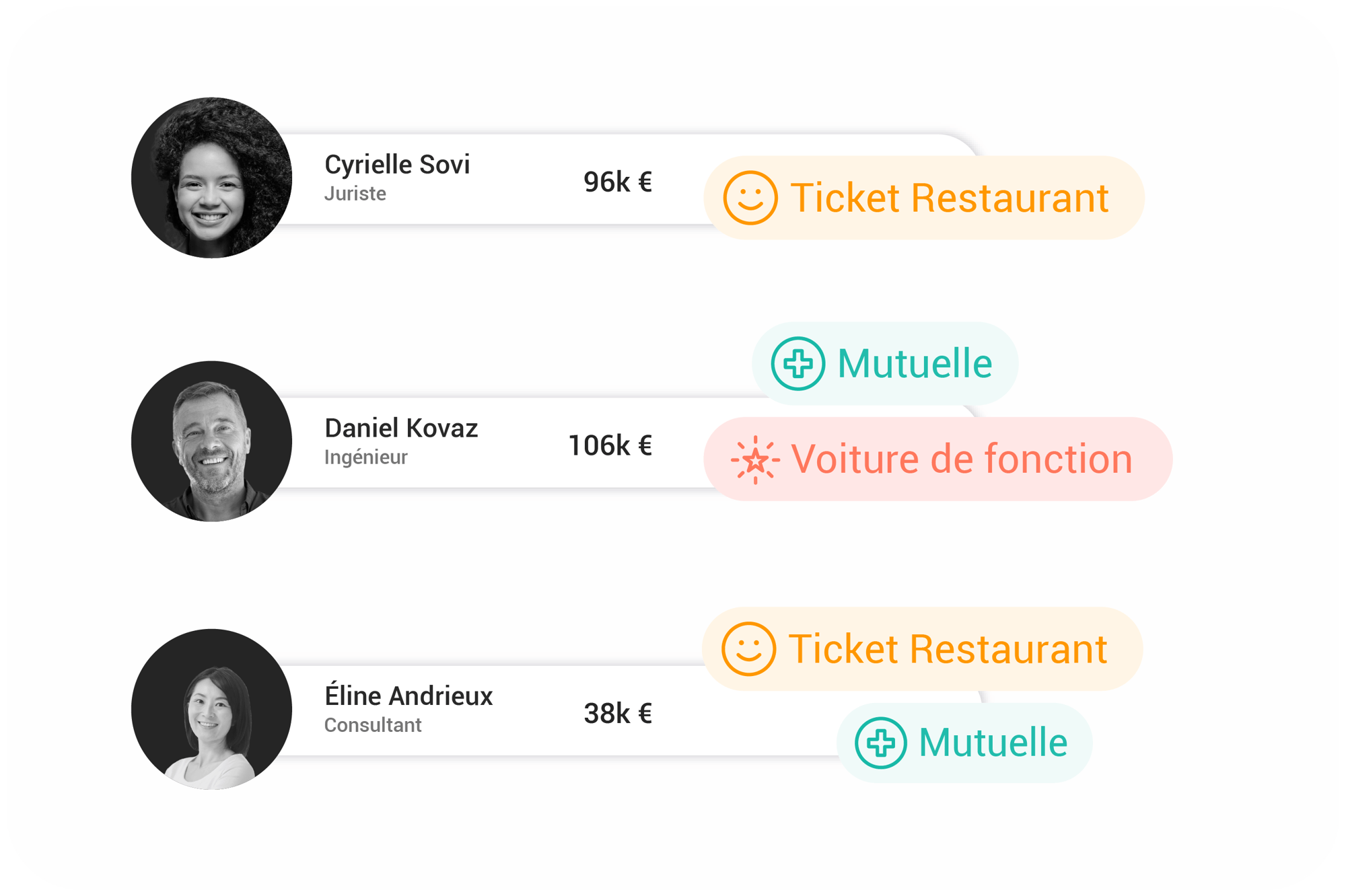Click the name Éline Andrieux

409,694
